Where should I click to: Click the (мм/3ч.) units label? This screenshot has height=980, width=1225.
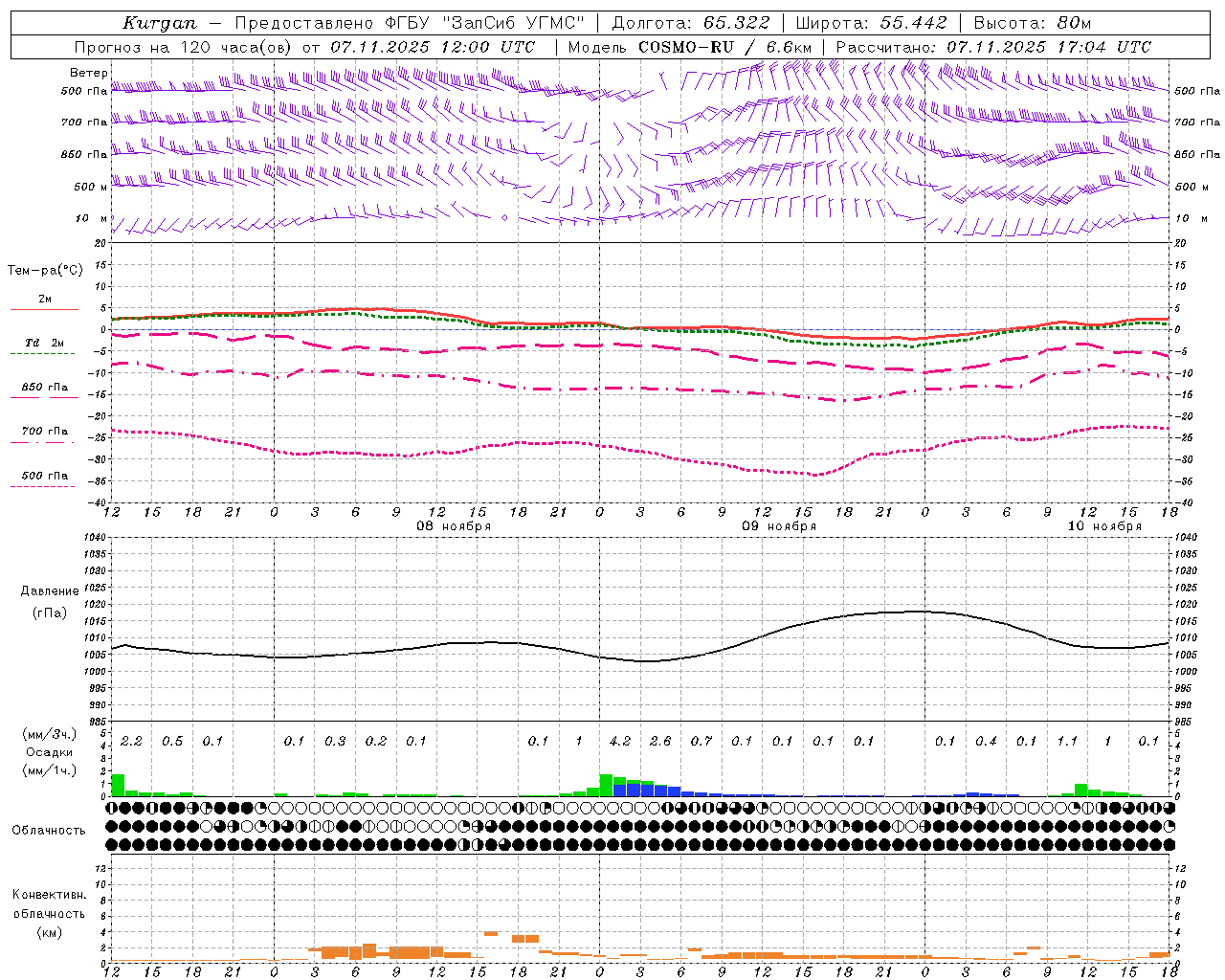pos(50,735)
